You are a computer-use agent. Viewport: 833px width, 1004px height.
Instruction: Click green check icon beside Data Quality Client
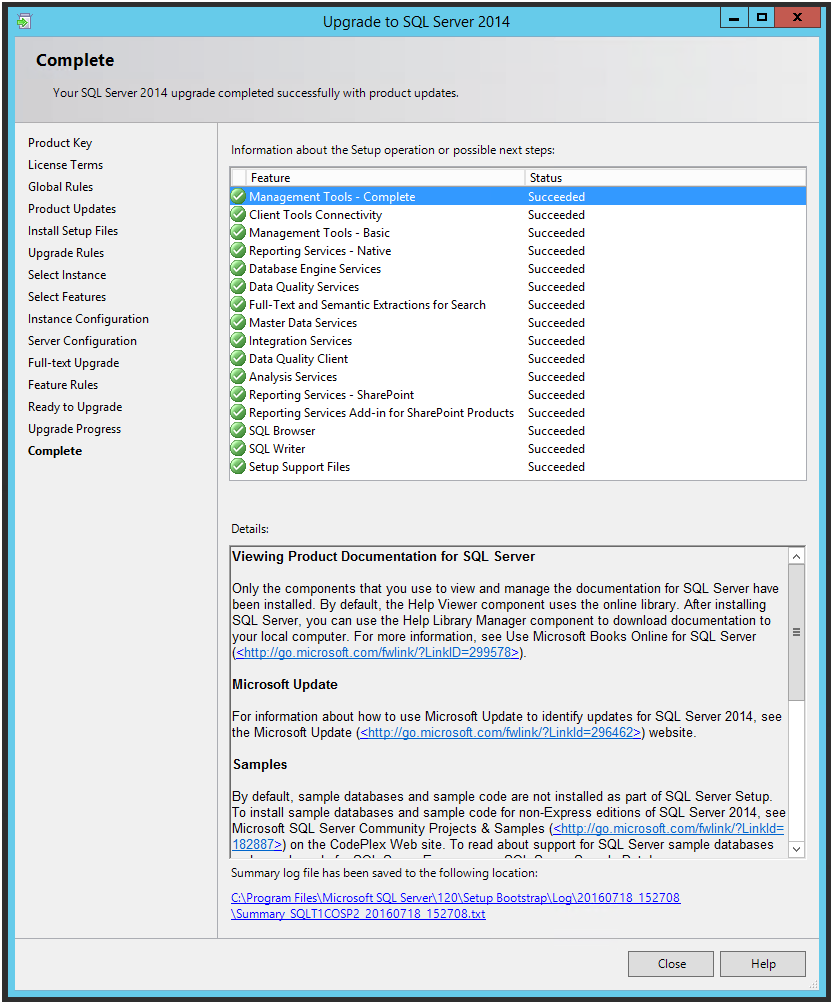coord(238,357)
